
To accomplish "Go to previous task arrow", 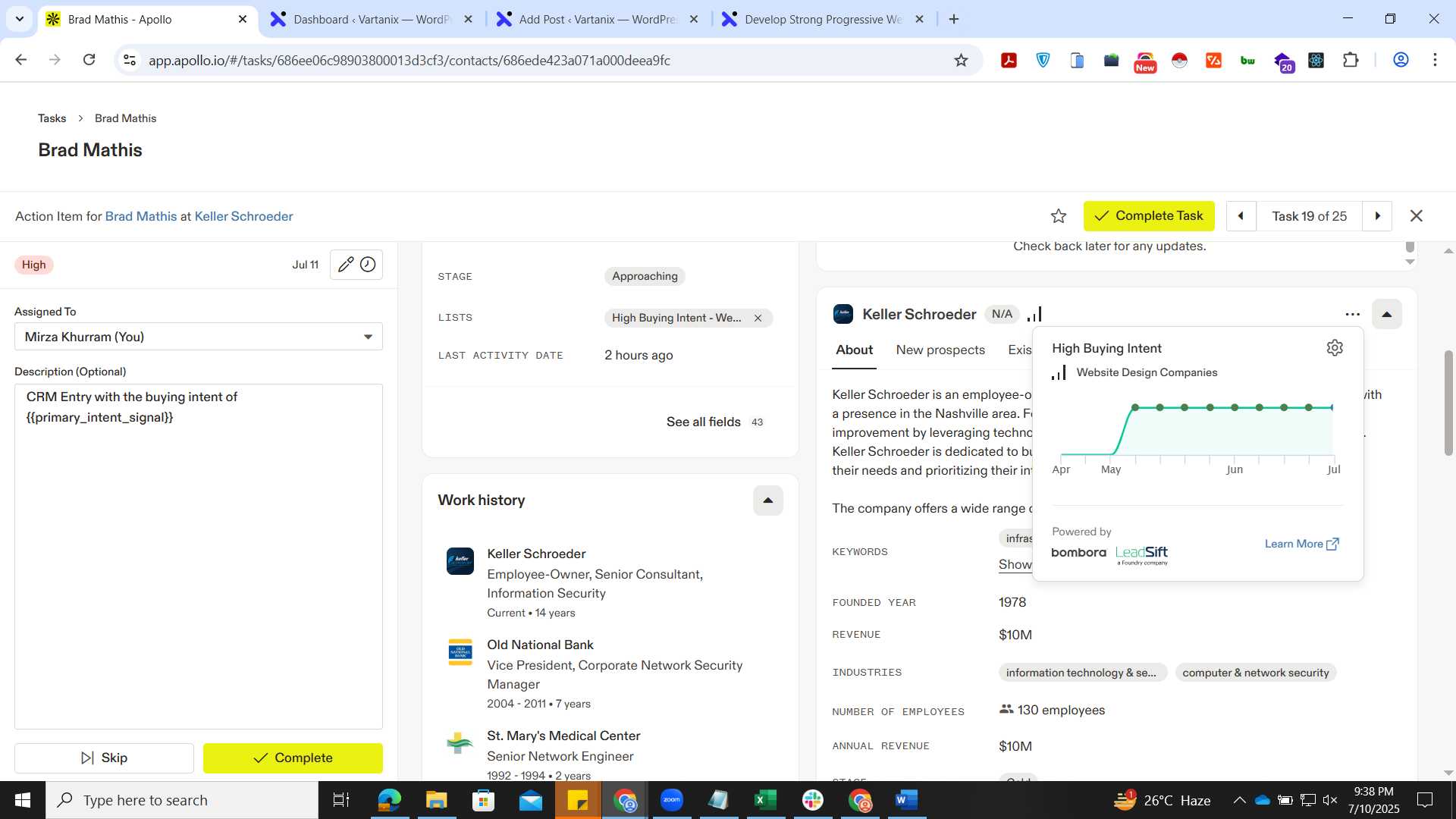I will [1241, 216].
